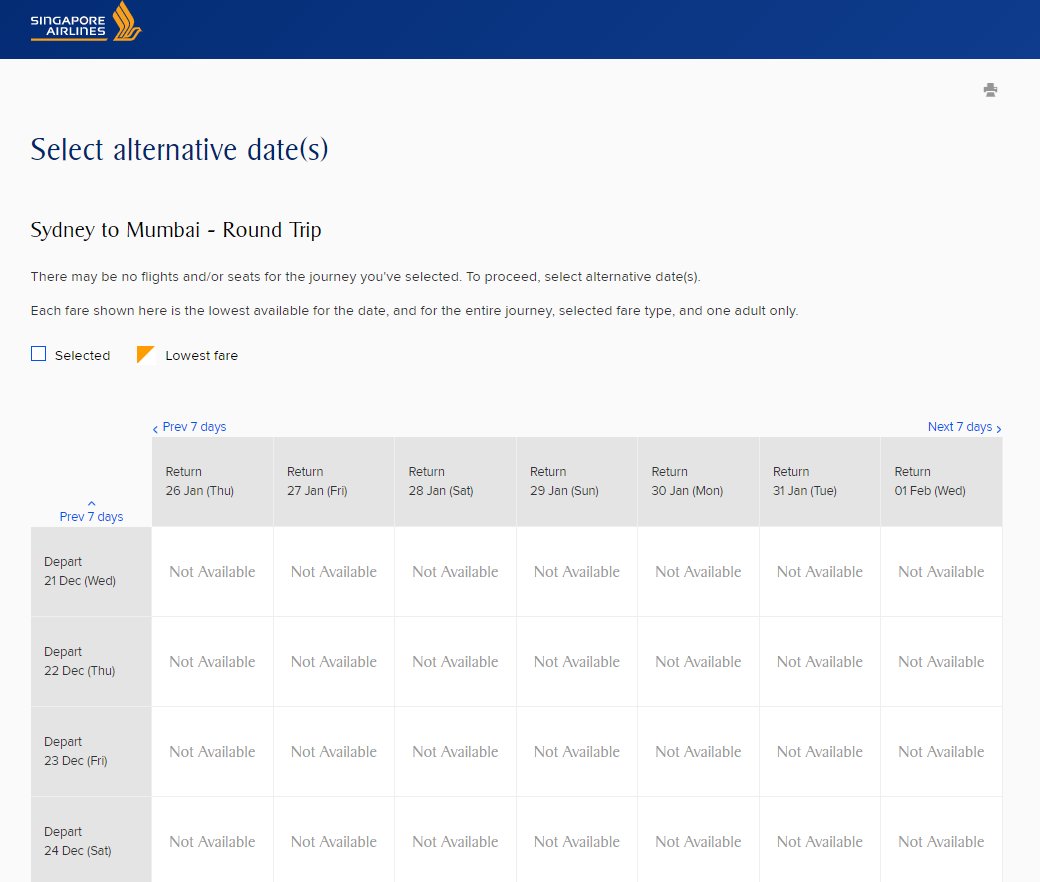The width and height of the screenshot is (1040, 882).
Task: Select the Return 31 Jan (Tue) column header
Action: 819,481
